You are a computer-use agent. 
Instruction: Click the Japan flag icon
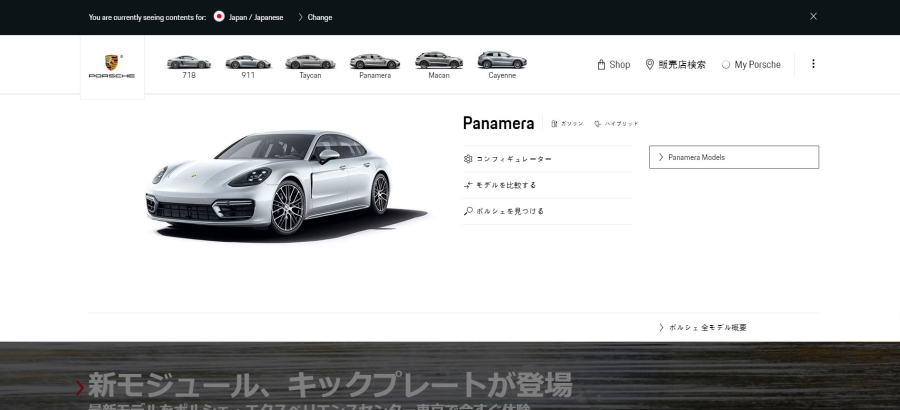click(219, 17)
